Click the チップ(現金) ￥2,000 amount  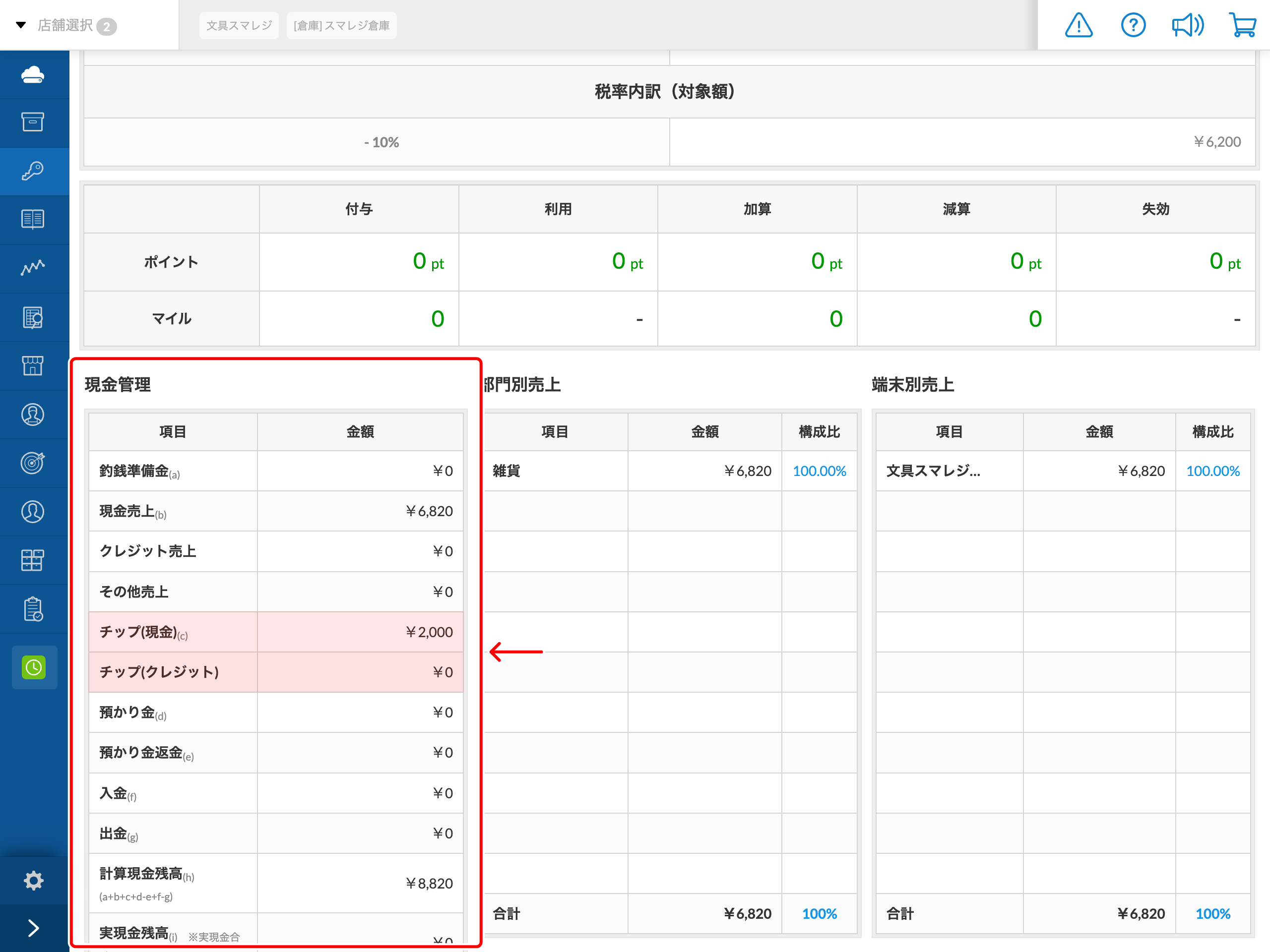(x=429, y=632)
